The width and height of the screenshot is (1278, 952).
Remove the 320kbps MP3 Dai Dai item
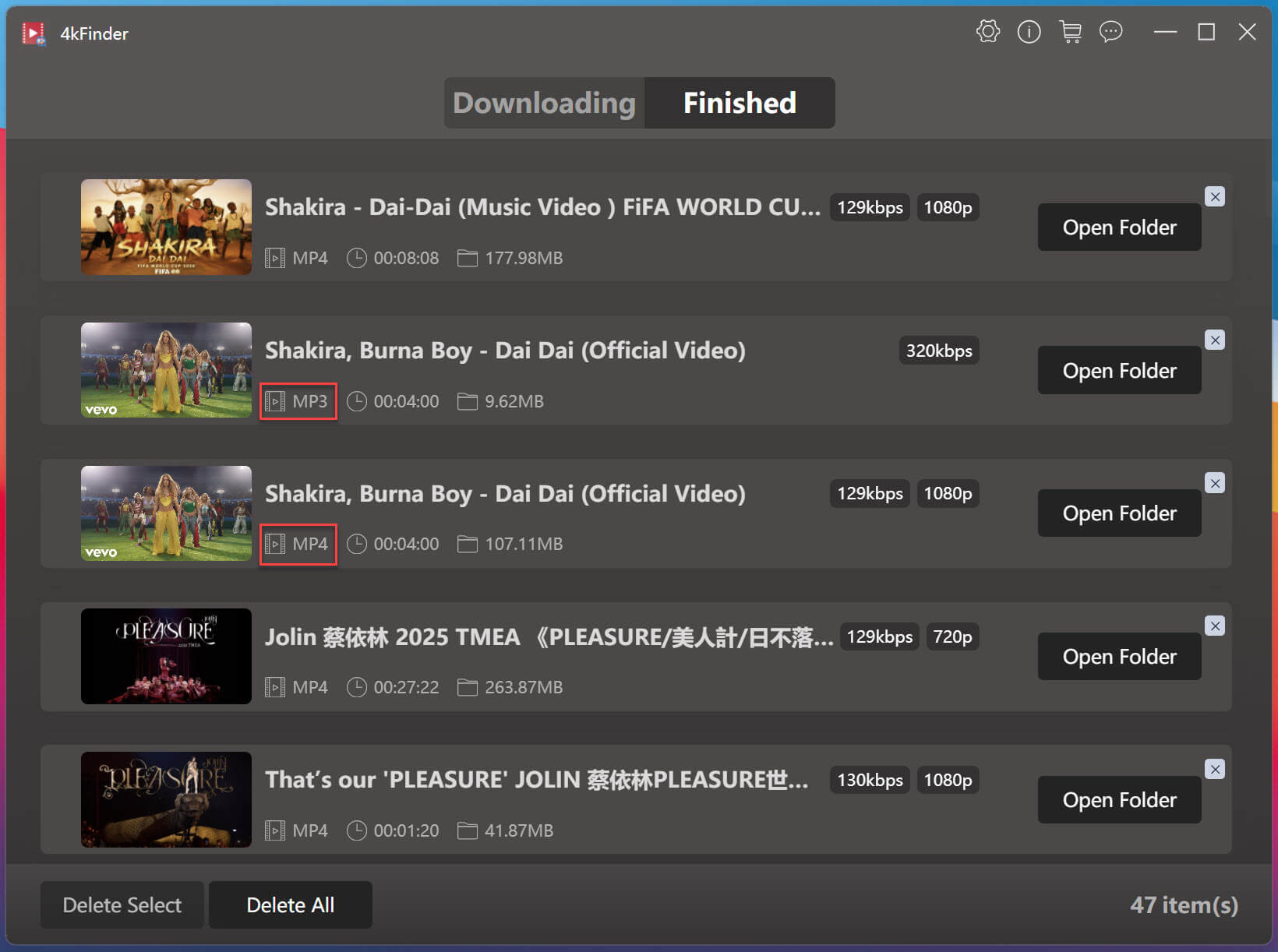pos(1215,340)
